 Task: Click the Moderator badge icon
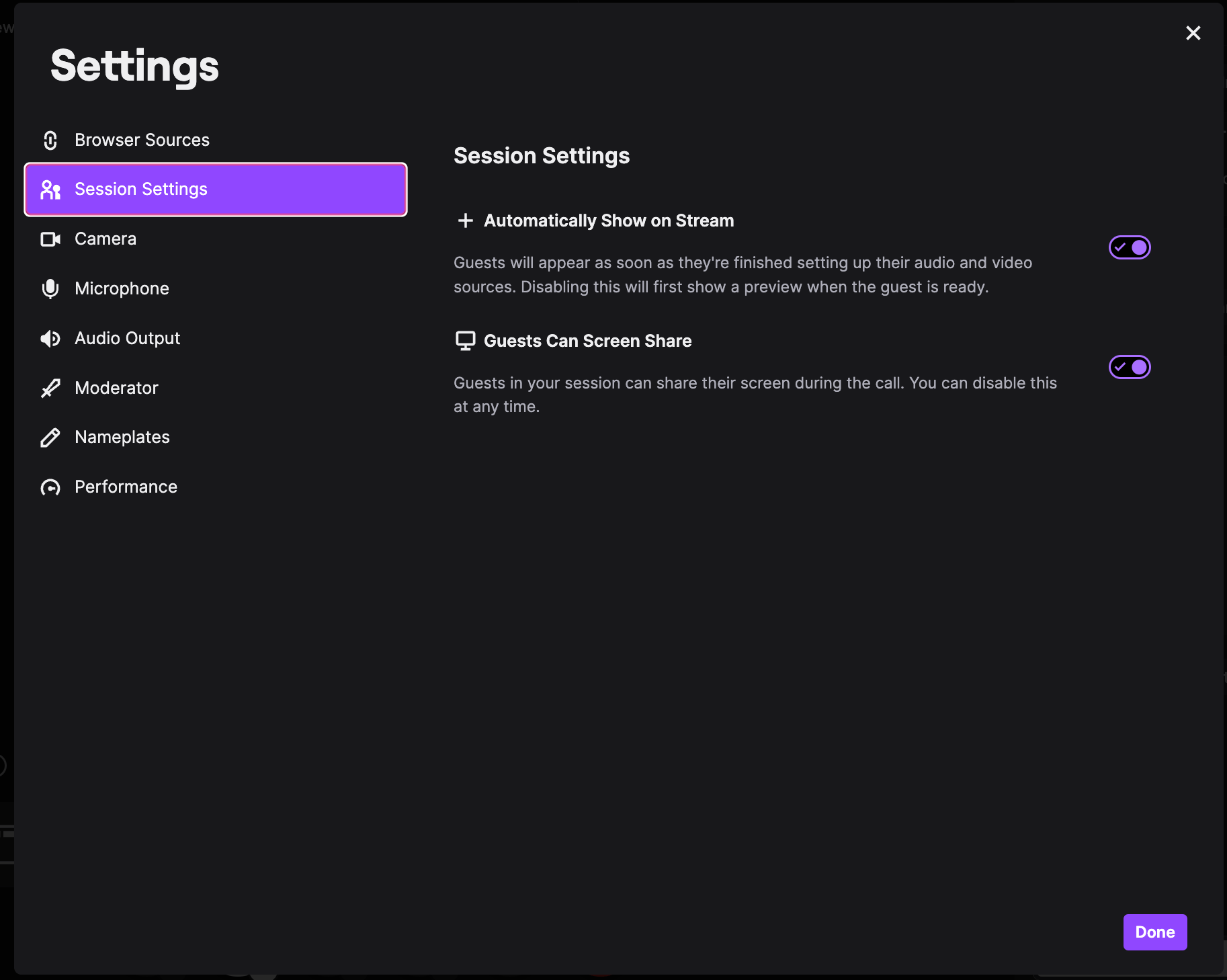coord(51,388)
